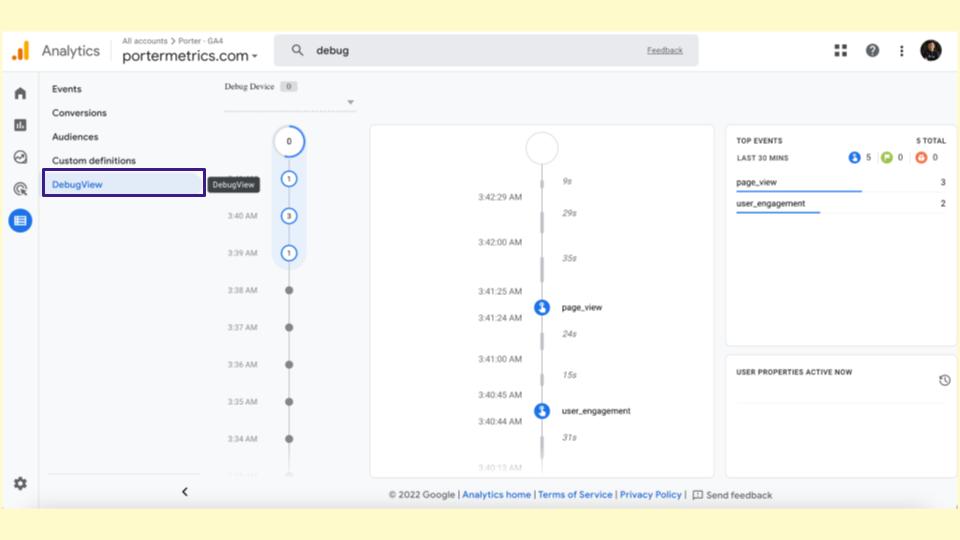
Task: Click All accounts in the breadcrumb
Action: 144,40
